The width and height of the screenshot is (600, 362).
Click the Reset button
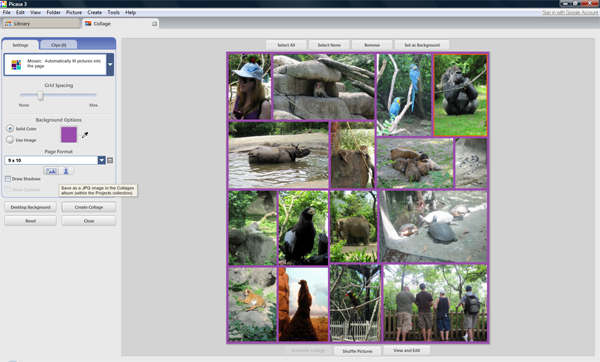click(31, 221)
